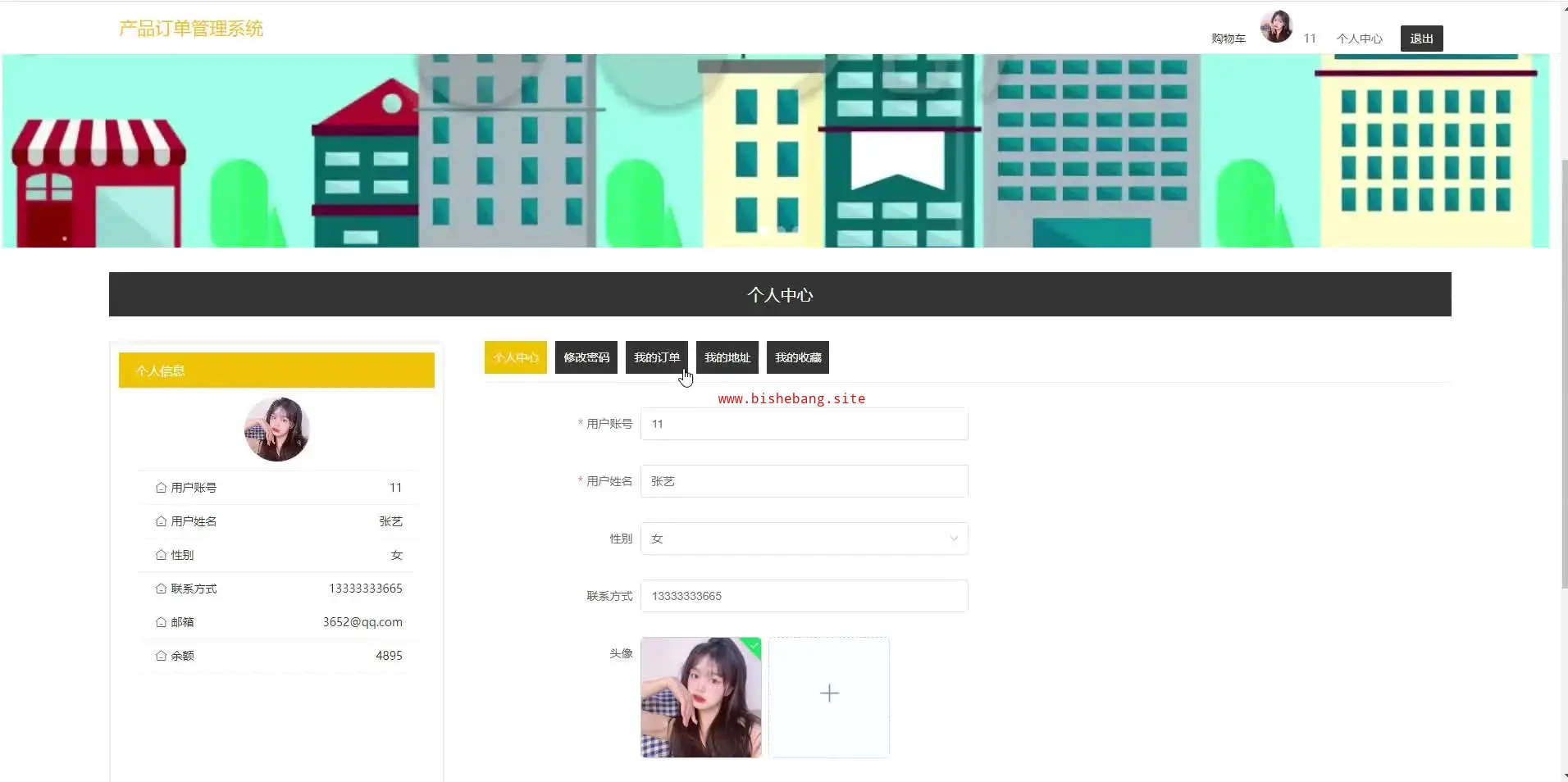Focus the 联系方式 phone number field
This screenshot has height=782, width=1568.
pos(804,596)
